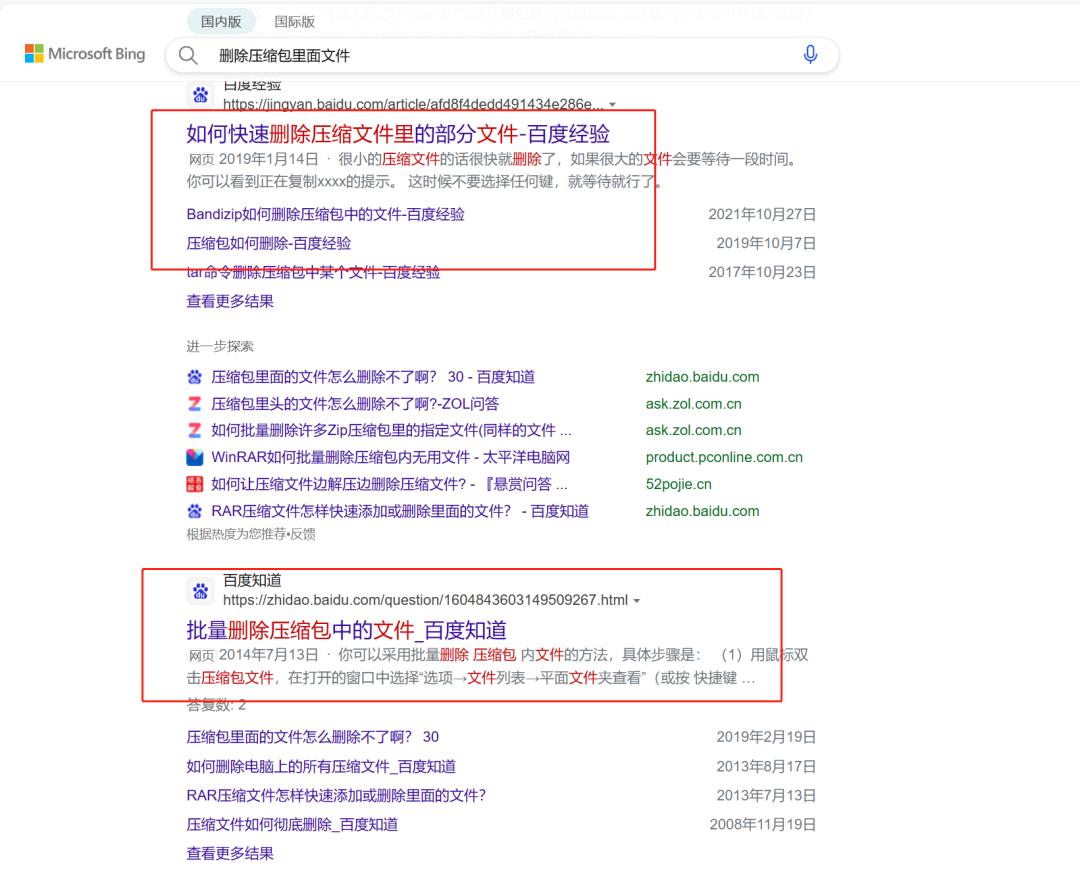Open link 压缩文件如何彻底删除_百度知道

[x=292, y=824]
